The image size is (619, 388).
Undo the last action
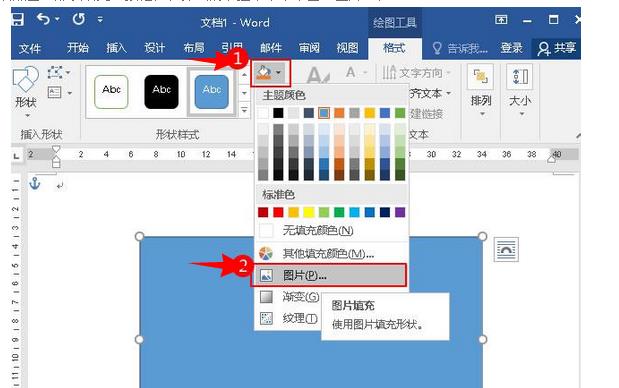coord(43,19)
